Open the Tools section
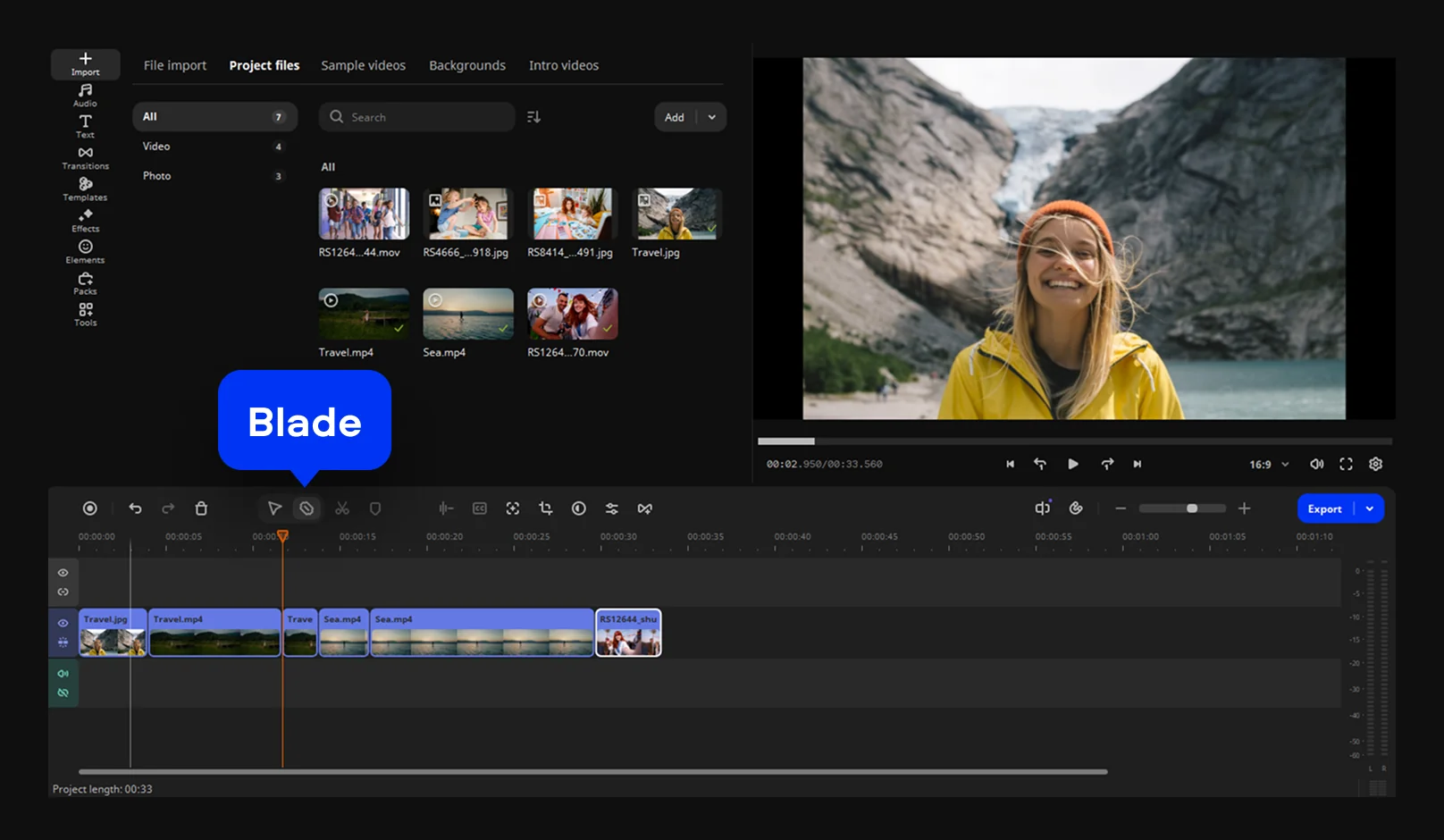Image resolution: width=1444 pixels, height=840 pixels. pos(85,314)
